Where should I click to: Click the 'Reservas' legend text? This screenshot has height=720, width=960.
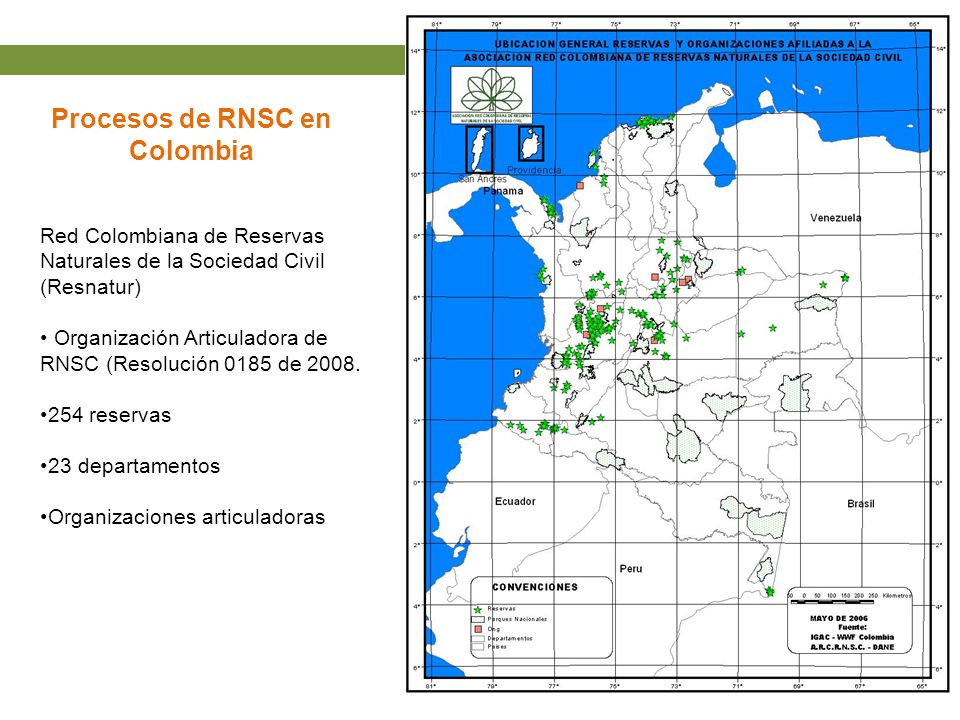[501, 609]
